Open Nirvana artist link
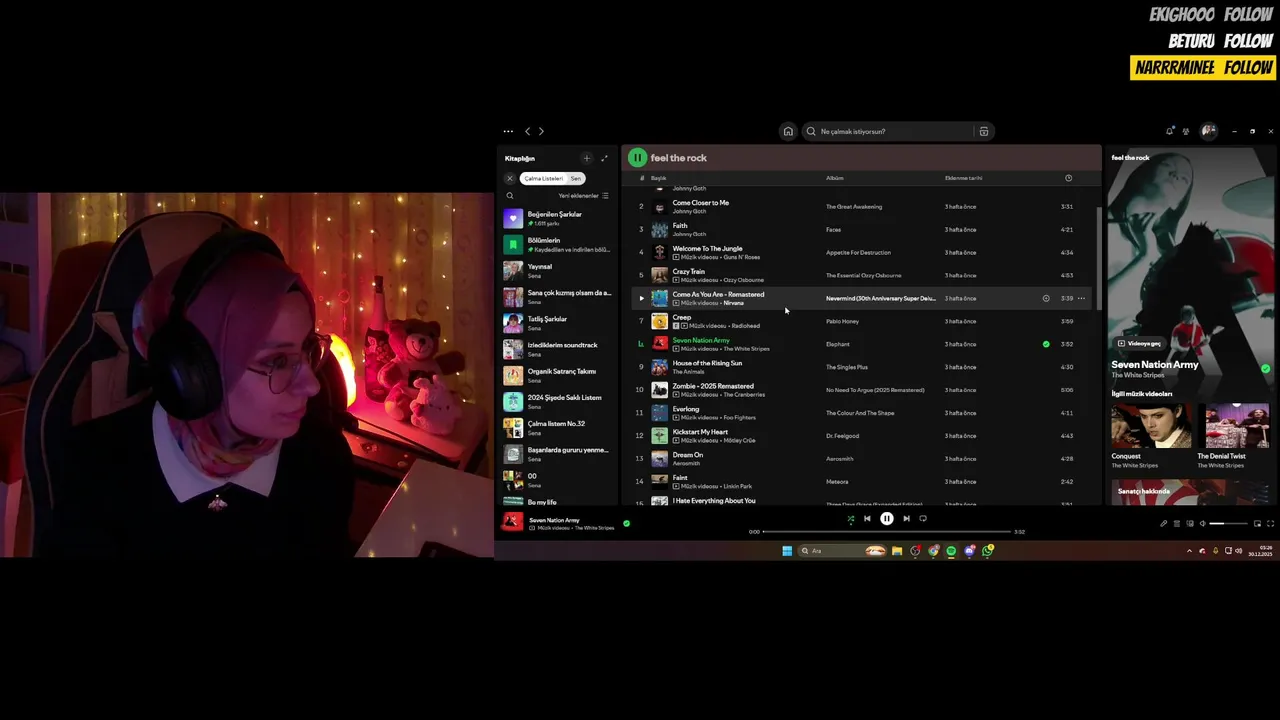Image resolution: width=1280 pixels, height=720 pixels. click(x=733, y=303)
